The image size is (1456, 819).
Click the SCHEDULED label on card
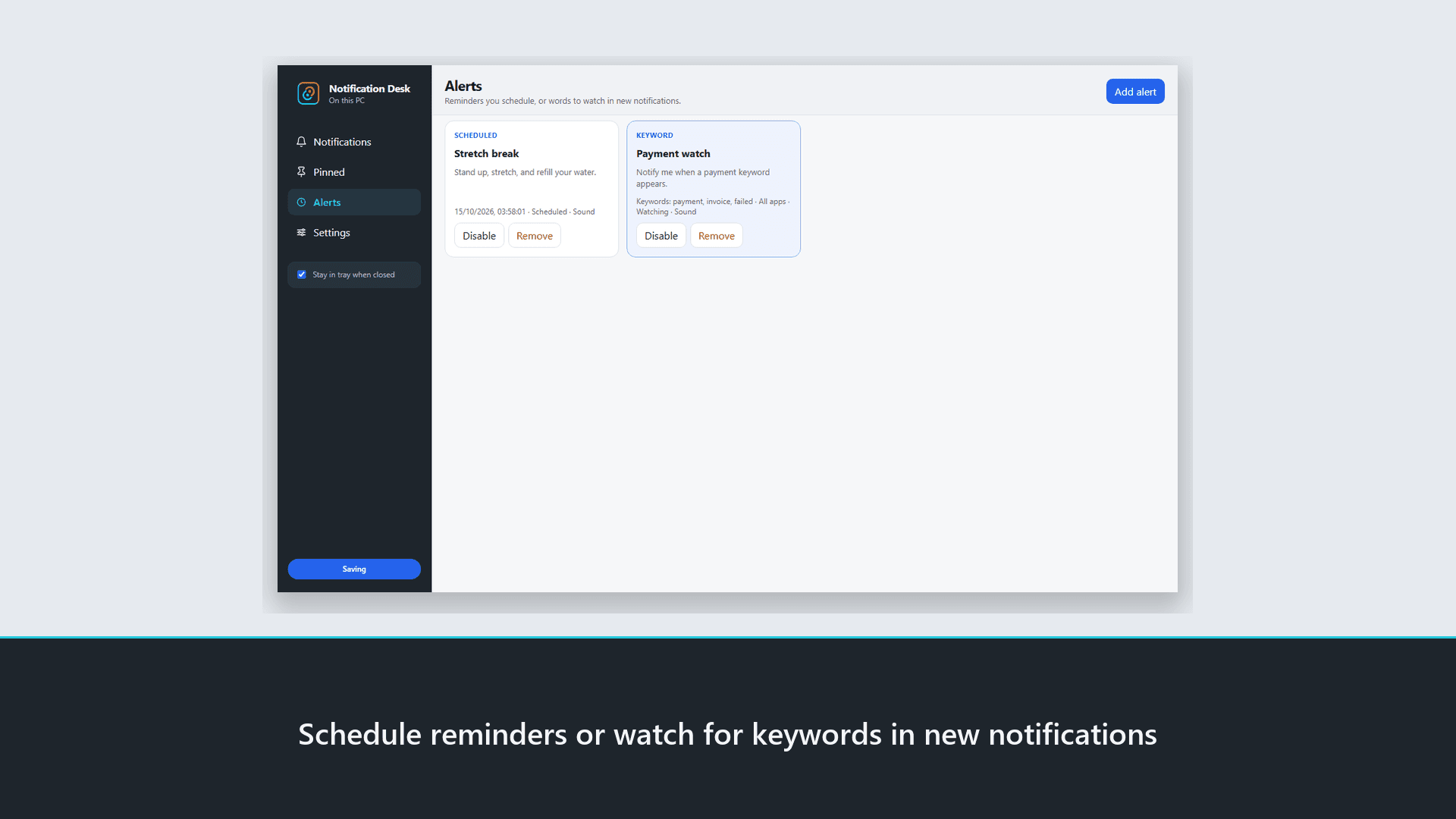(475, 136)
